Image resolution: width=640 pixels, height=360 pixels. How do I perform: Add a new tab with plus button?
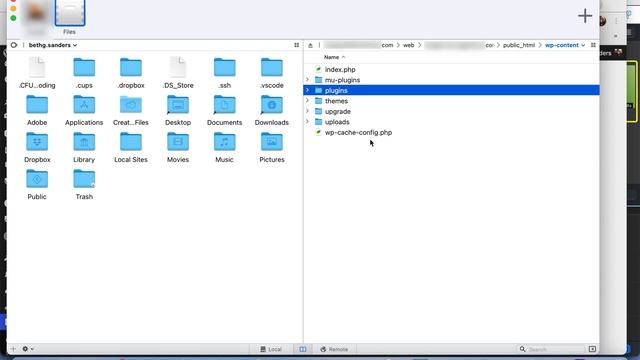click(x=585, y=16)
